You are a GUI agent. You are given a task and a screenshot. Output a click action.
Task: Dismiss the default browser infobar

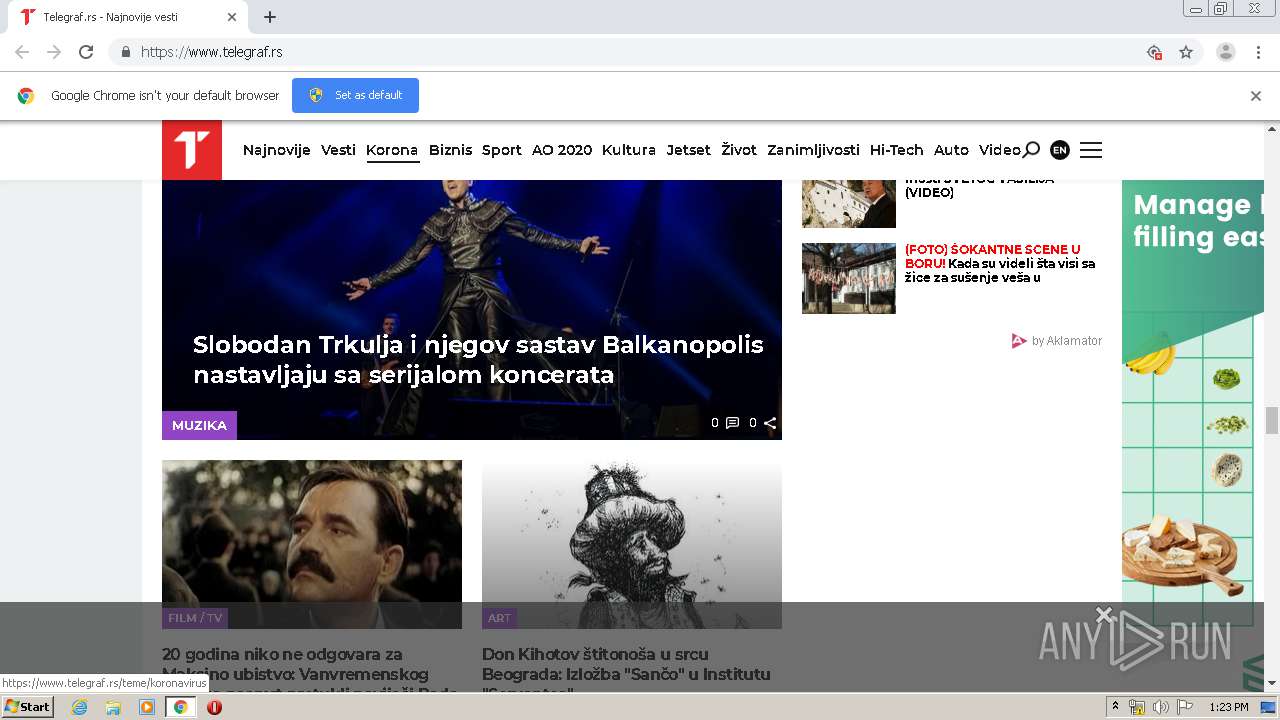tap(1256, 96)
